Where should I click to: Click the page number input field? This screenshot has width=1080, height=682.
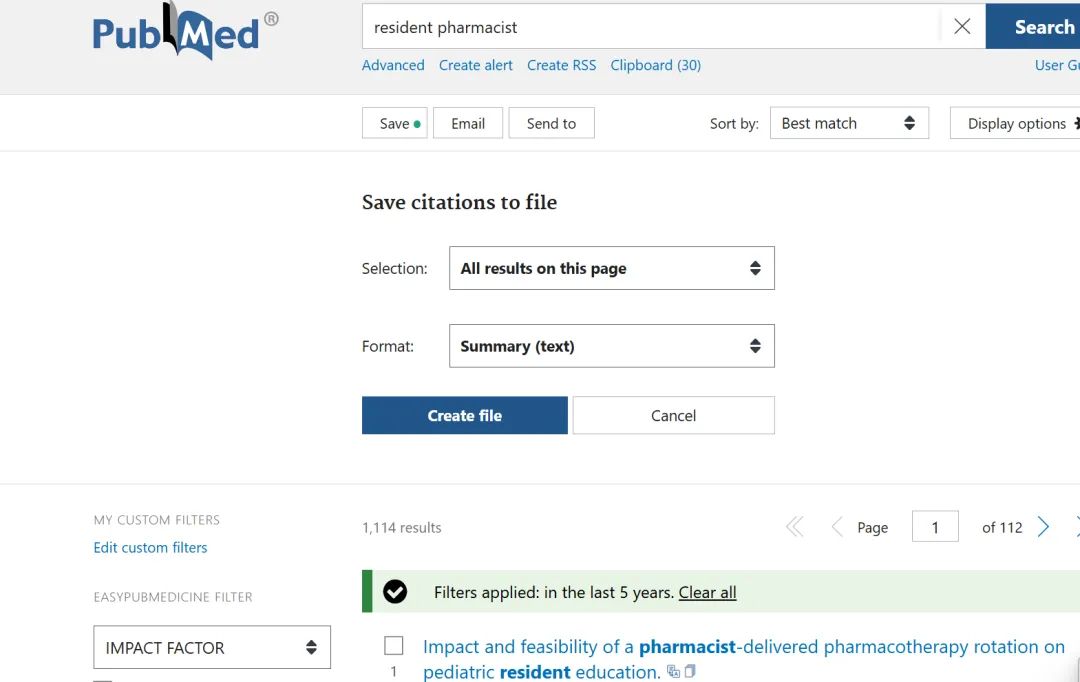[935, 527]
